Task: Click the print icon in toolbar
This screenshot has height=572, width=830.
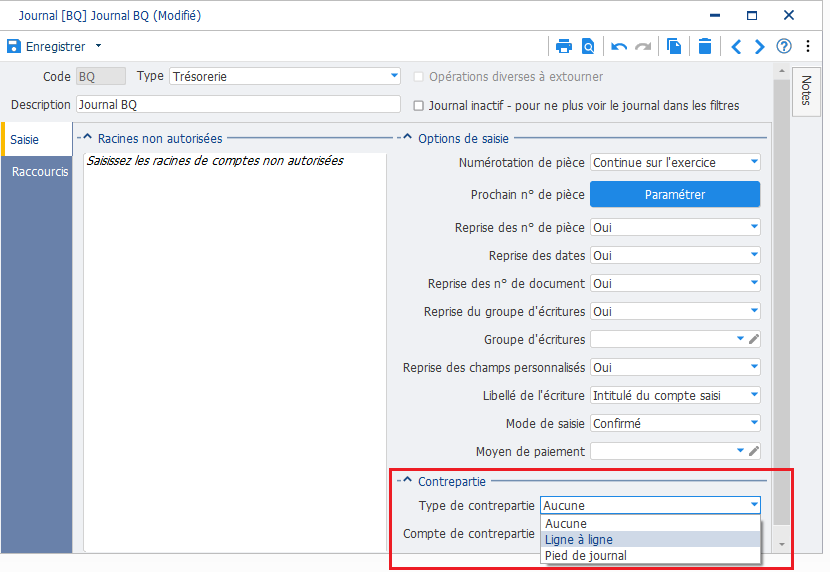Action: click(x=564, y=46)
